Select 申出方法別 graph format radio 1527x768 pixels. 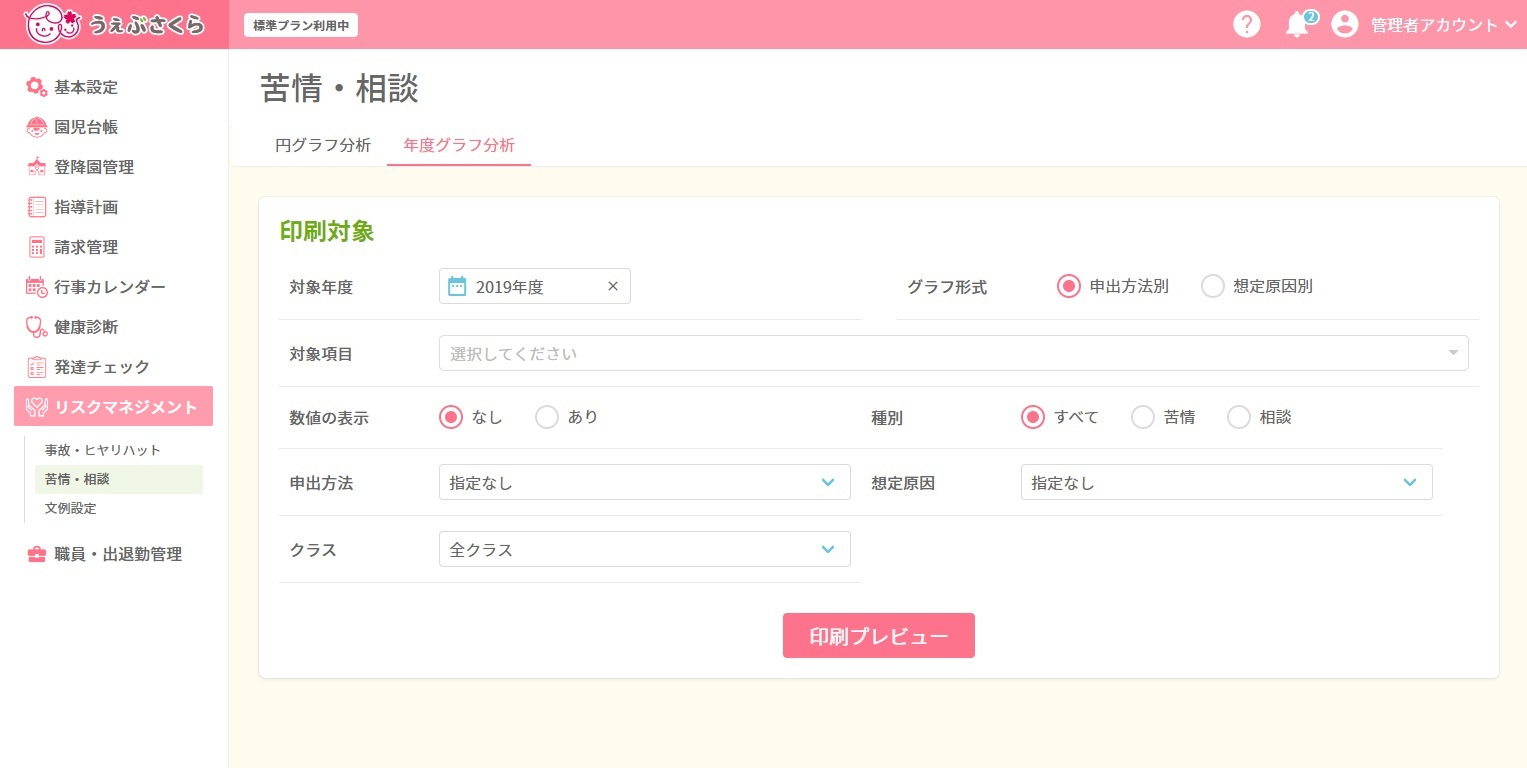click(1069, 286)
